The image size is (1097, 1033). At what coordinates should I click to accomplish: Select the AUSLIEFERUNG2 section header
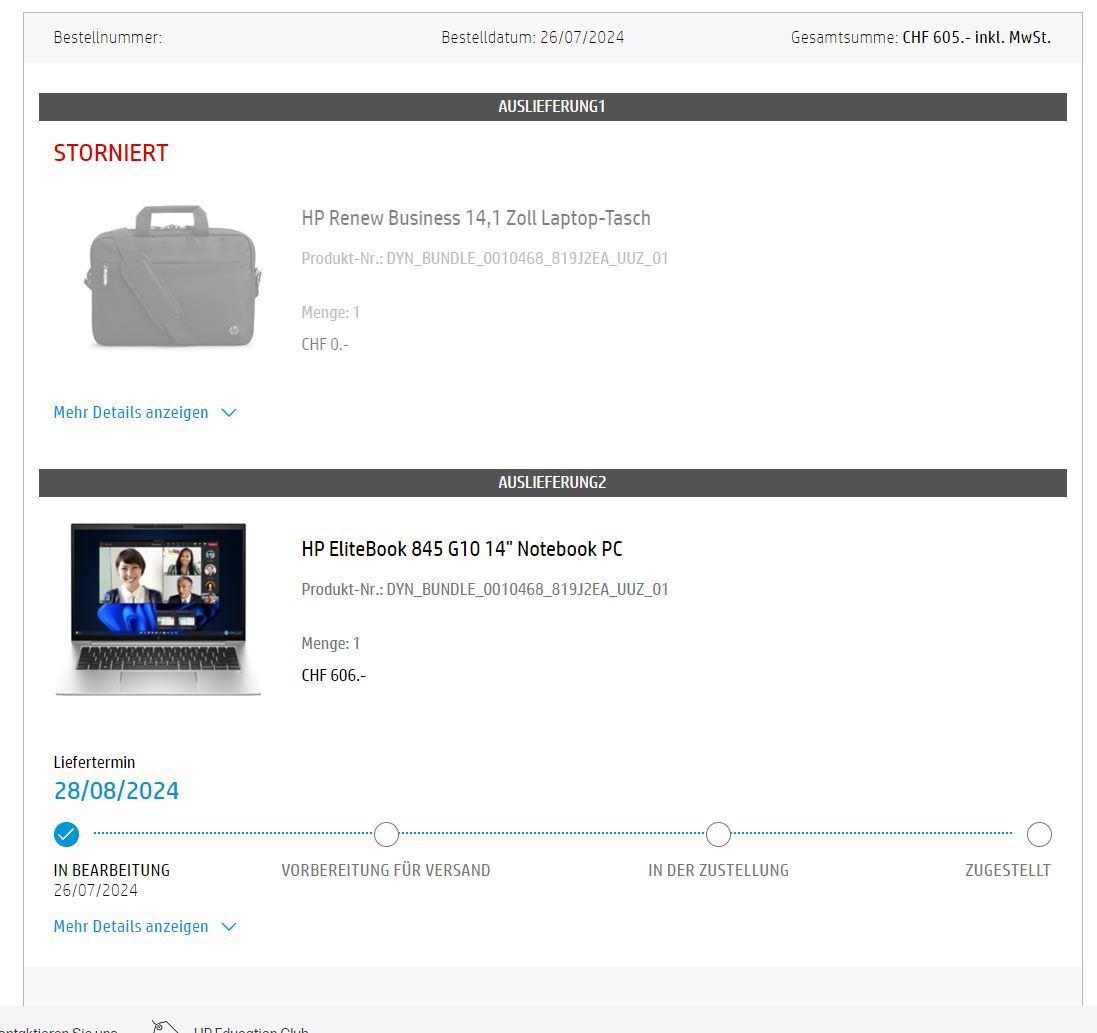click(551, 482)
